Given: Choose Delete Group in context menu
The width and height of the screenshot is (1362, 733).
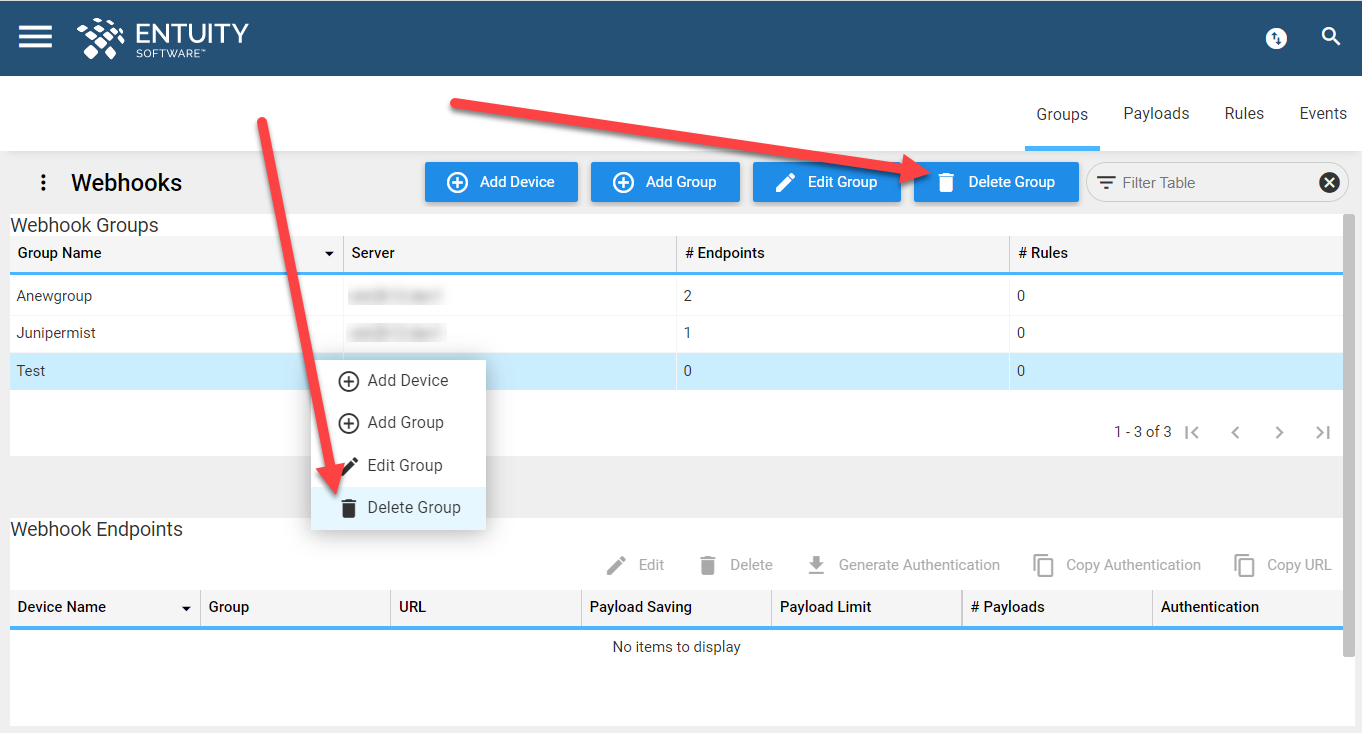Looking at the screenshot, I should click(x=398, y=508).
